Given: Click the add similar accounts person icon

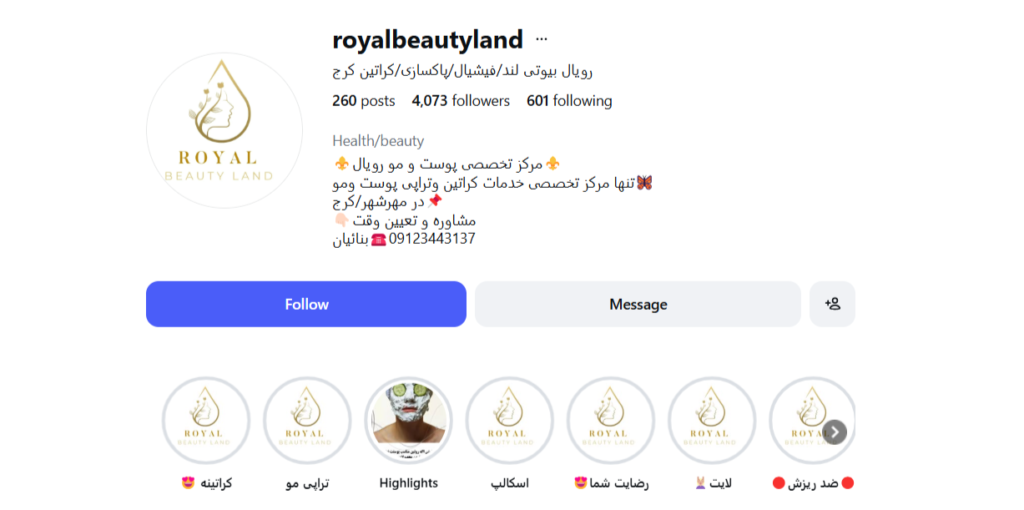Looking at the screenshot, I should (832, 304).
